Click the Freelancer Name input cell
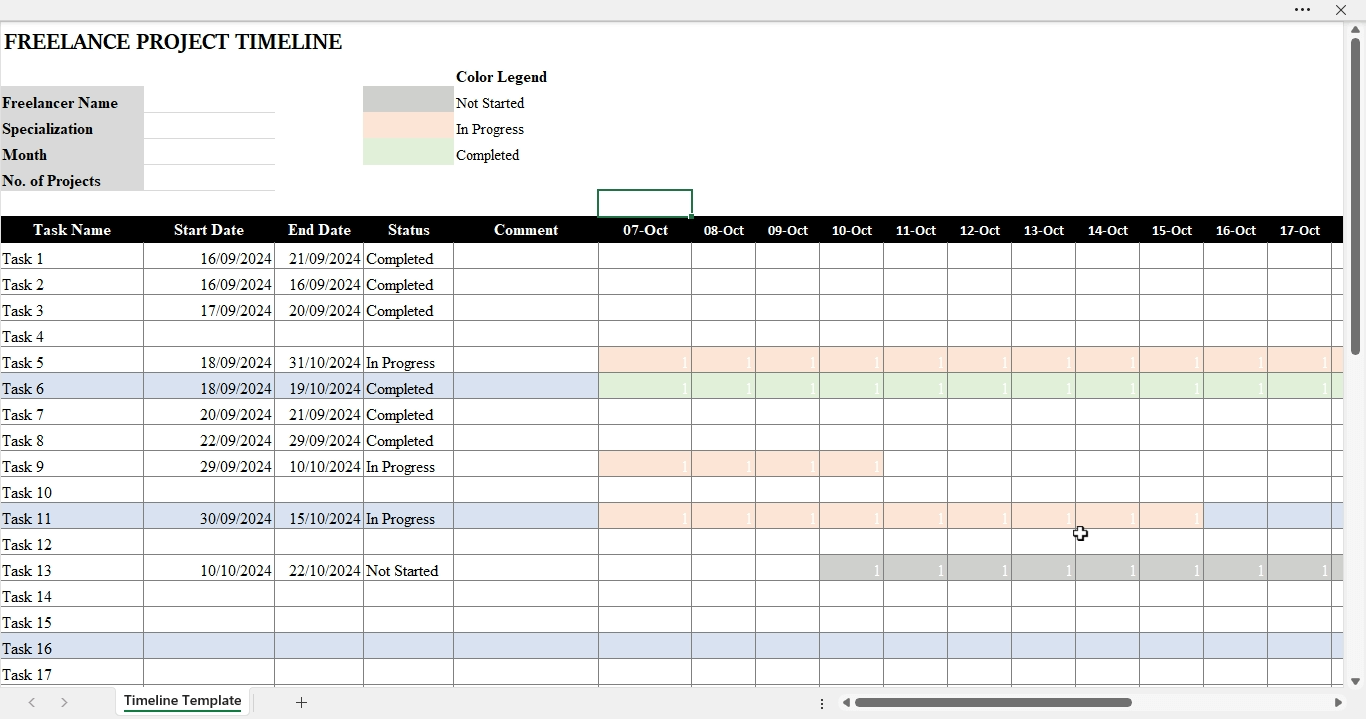This screenshot has height=720, width=1366. [x=209, y=100]
